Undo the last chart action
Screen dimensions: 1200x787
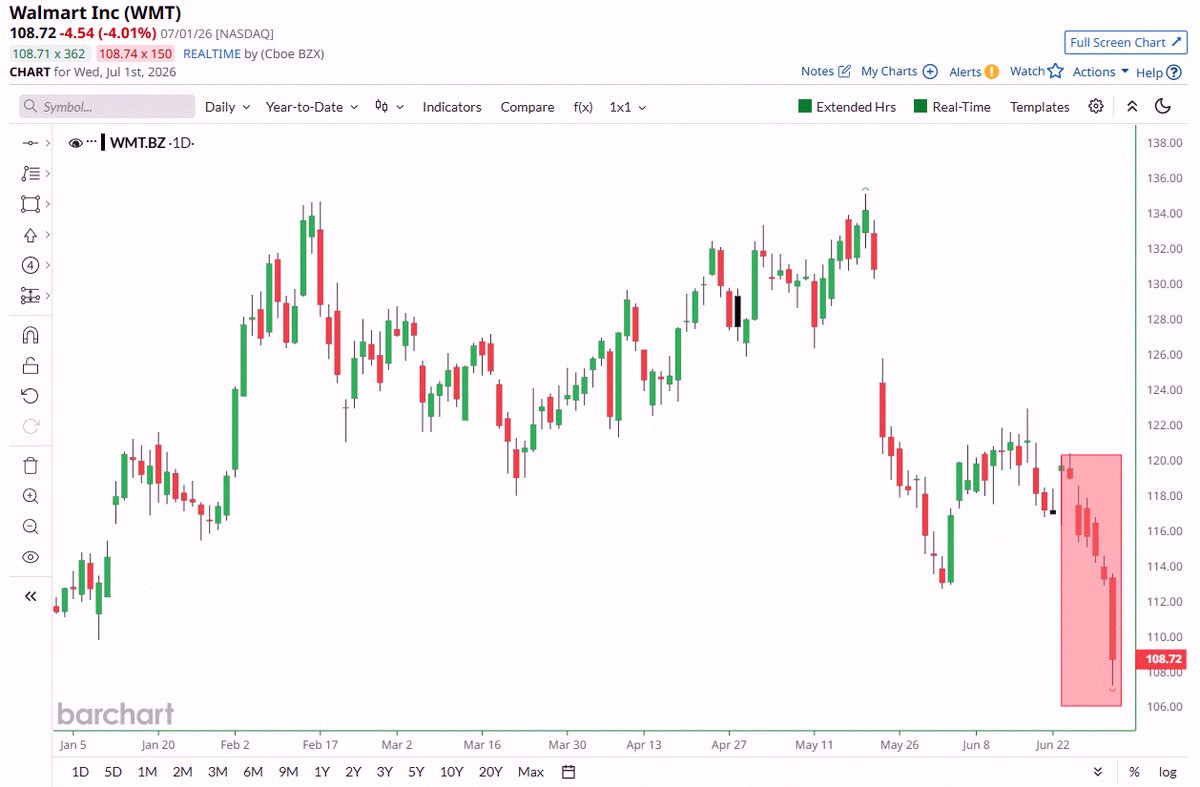click(x=30, y=396)
